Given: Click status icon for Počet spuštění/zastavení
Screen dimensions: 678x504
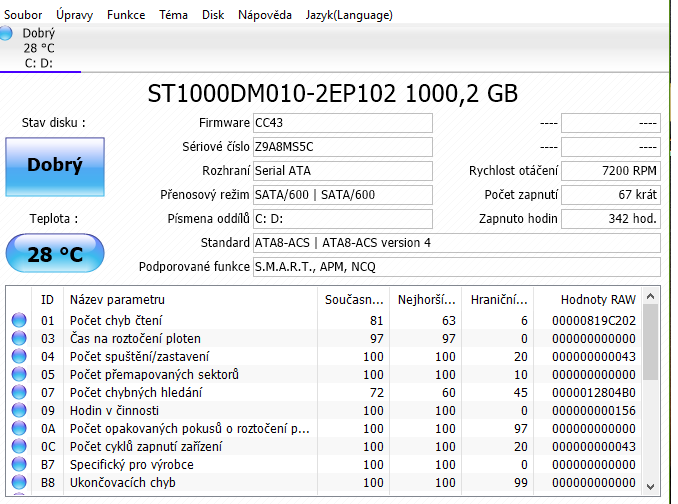Looking at the screenshot, I should click(x=19, y=356).
